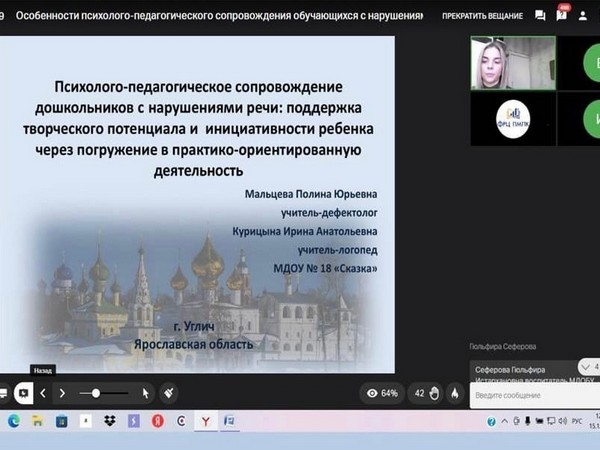Open the purple S app taskbar icon
Screen dimensions: 600x450
(x=134, y=421)
